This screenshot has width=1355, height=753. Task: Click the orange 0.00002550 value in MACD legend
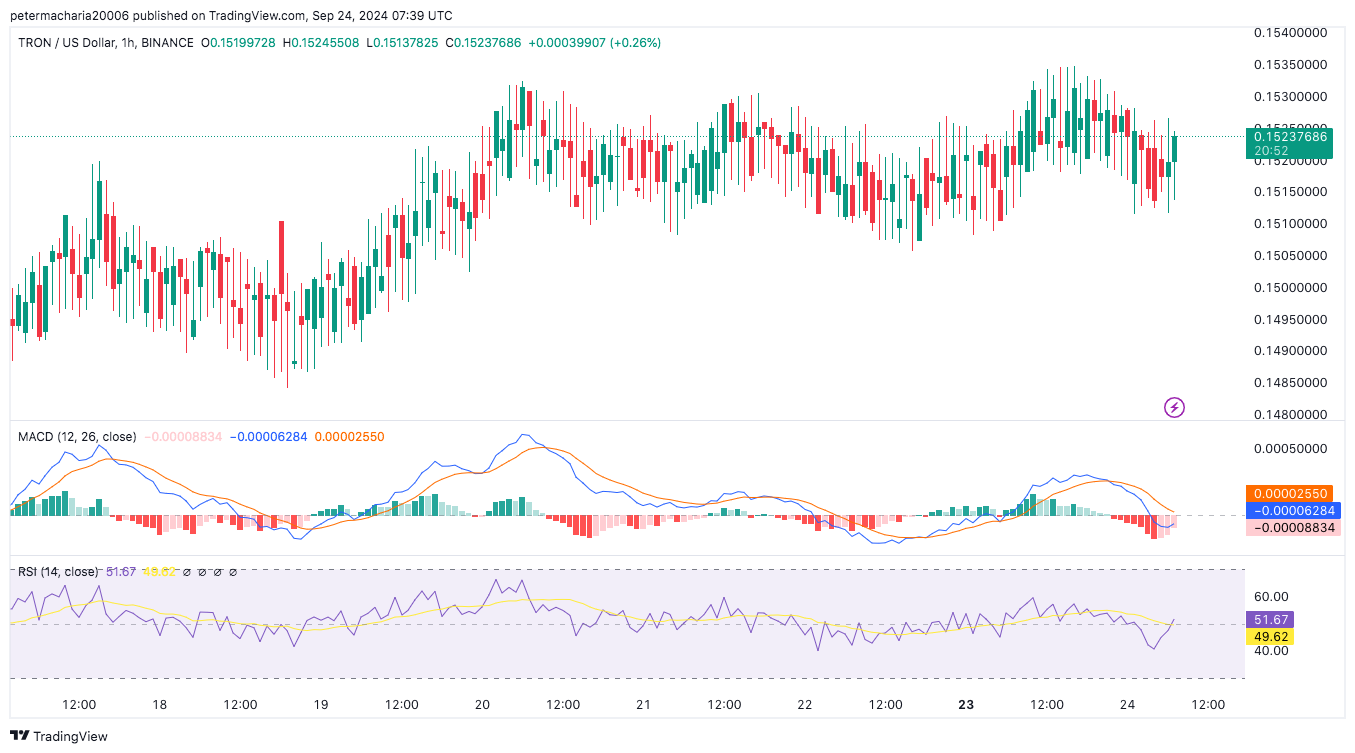(349, 437)
